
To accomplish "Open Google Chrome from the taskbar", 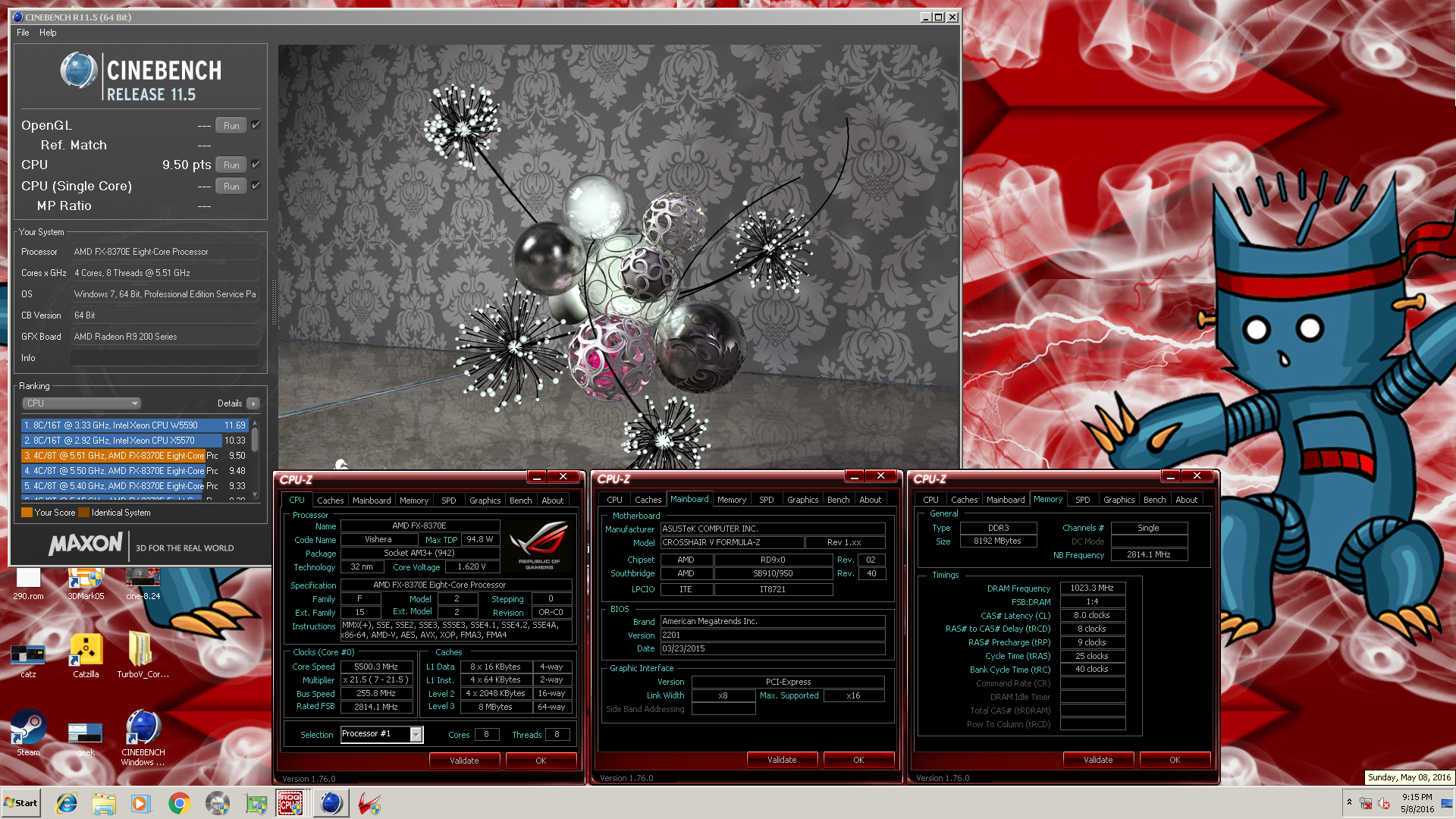I will click(x=179, y=803).
